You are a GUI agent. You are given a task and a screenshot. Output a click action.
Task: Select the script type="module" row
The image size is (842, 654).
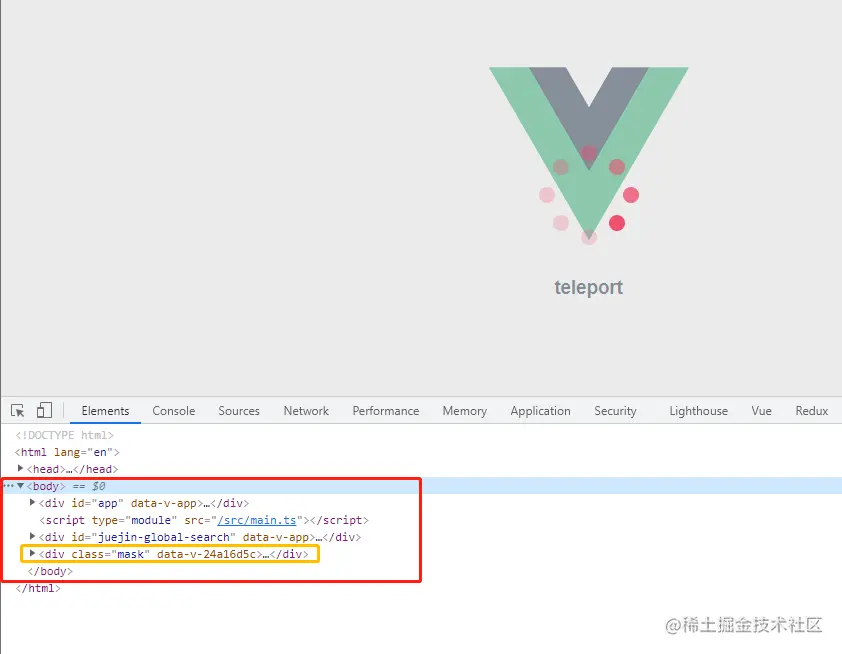pos(204,520)
